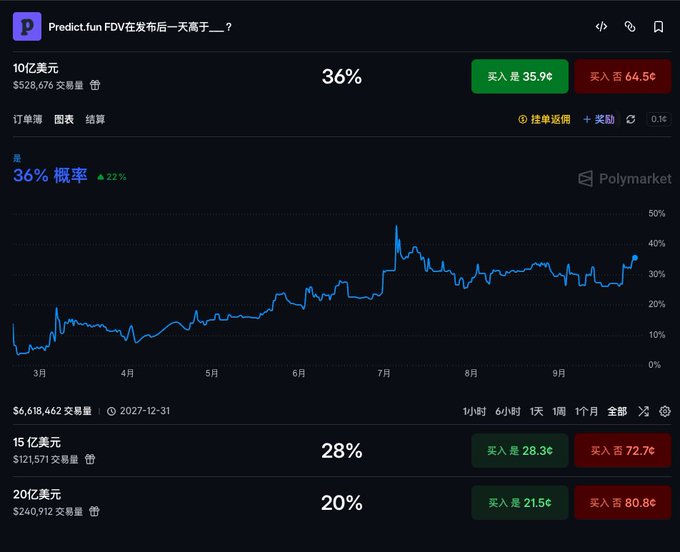Select the 6小时 chart range

click(508, 411)
